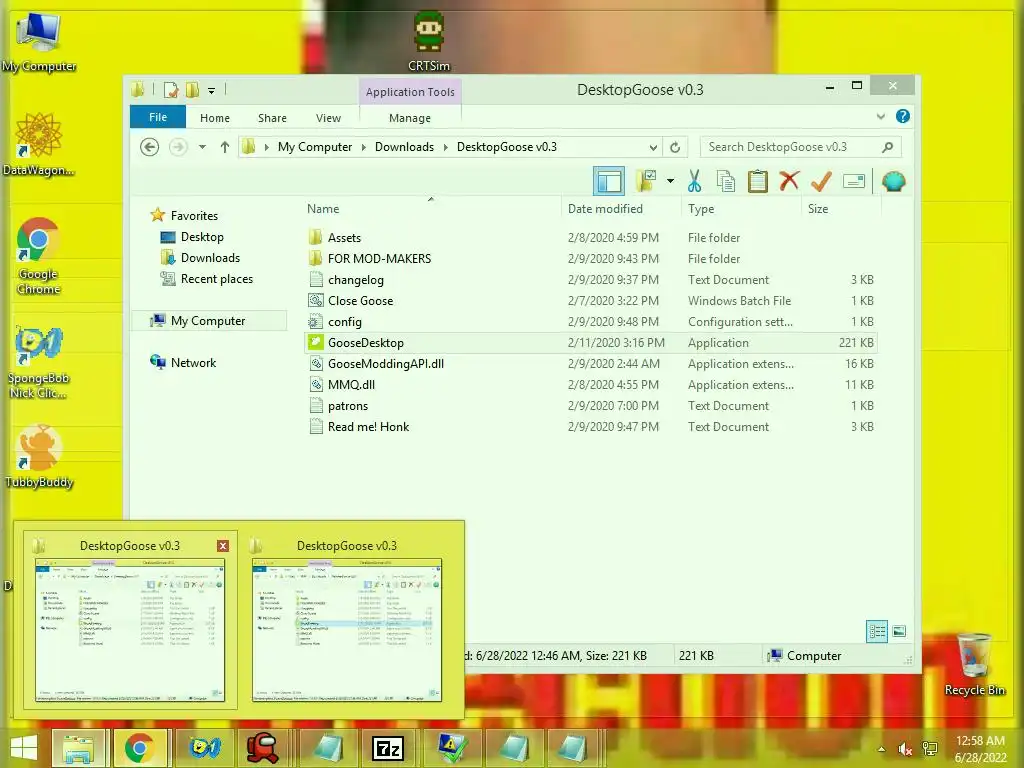
Task: Open Classic Shell settings via the shell icon
Action: (893, 181)
